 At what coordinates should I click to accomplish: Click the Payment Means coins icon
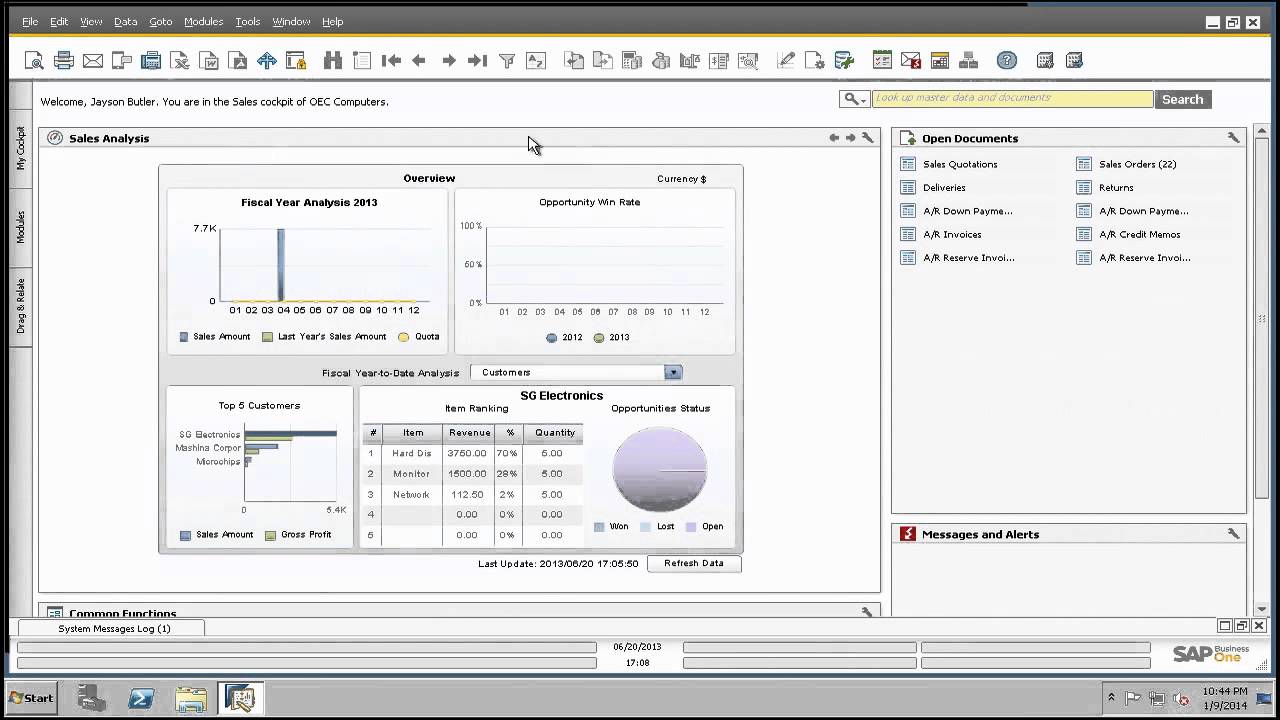[x=661, y=61]
